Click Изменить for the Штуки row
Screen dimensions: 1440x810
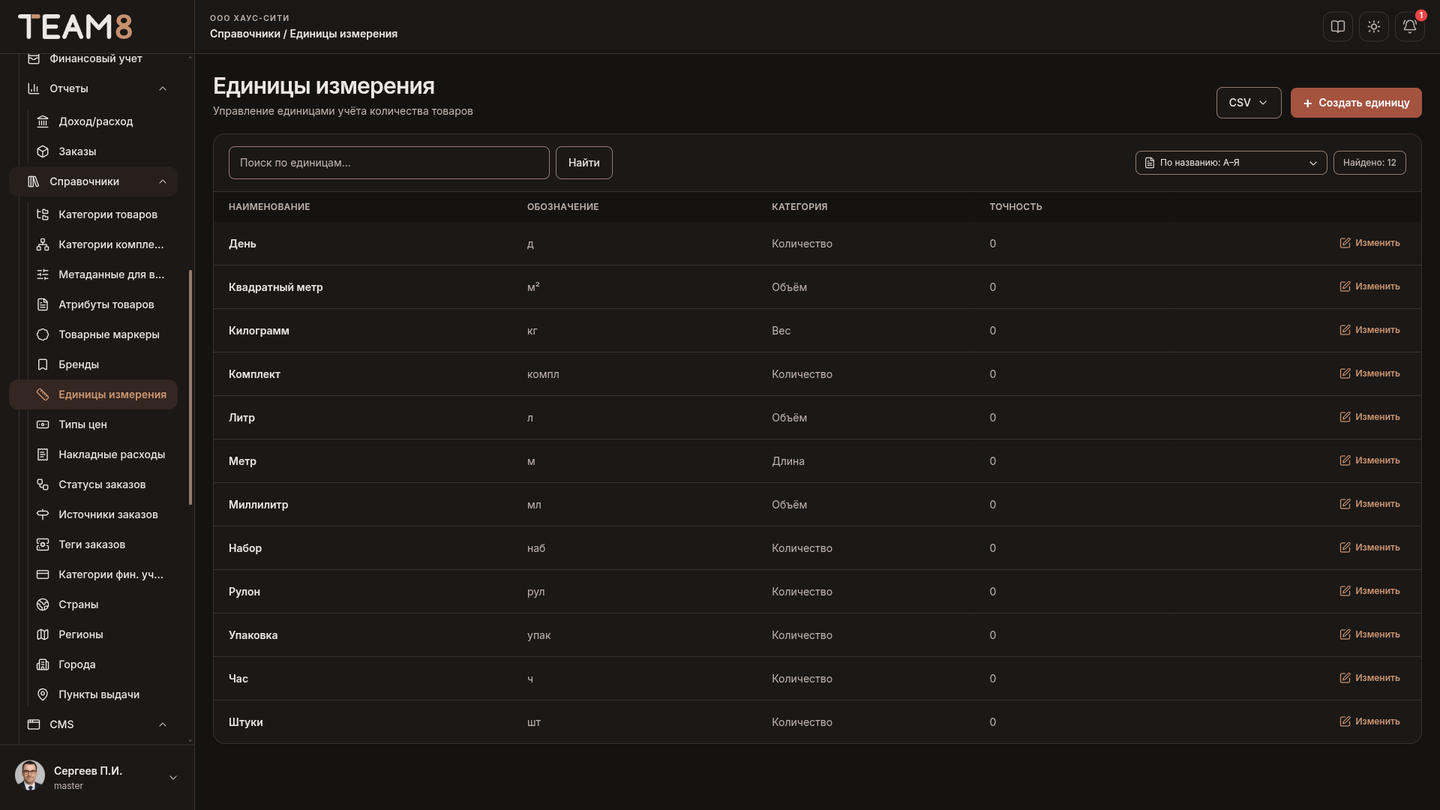[1370, 722]
